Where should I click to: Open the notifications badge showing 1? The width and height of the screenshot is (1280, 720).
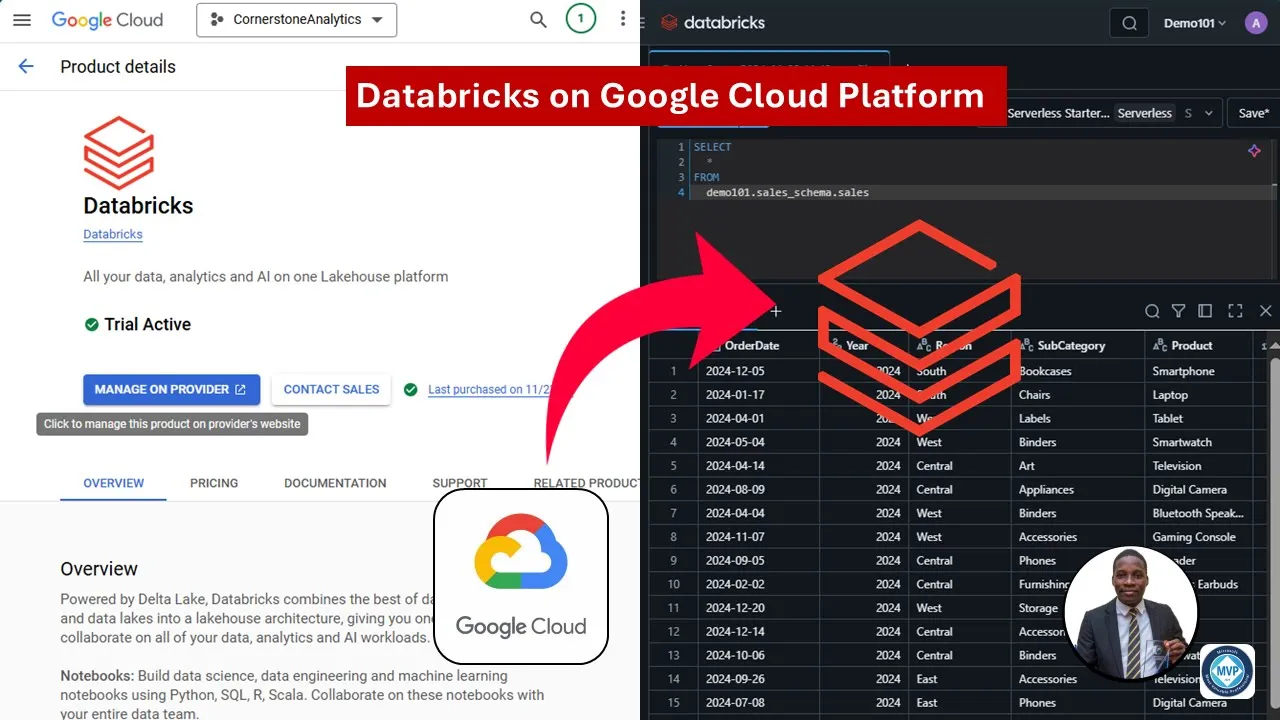(x=580, y=19)
